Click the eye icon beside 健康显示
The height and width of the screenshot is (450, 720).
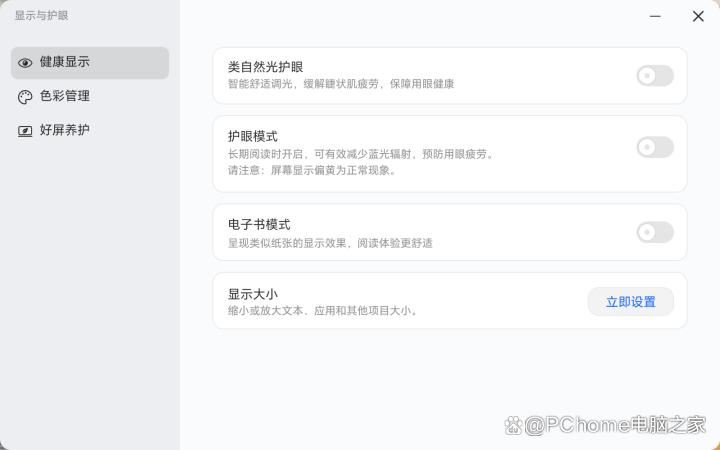point(25,63)
